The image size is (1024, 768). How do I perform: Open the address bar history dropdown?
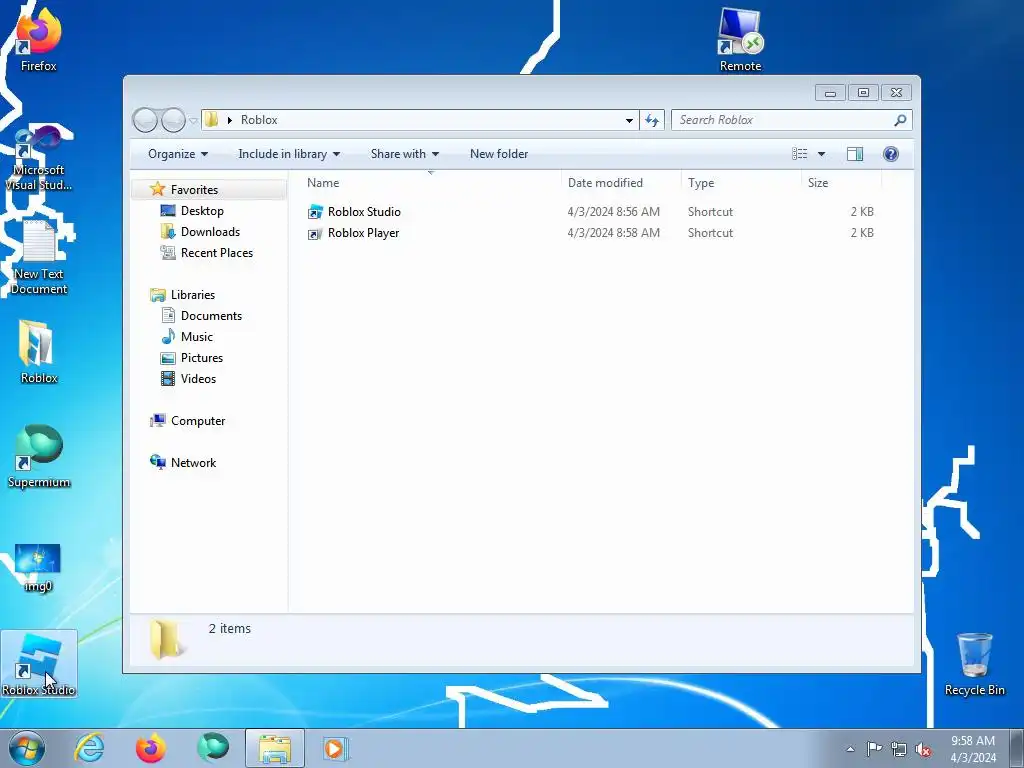[x=629, y=120]
